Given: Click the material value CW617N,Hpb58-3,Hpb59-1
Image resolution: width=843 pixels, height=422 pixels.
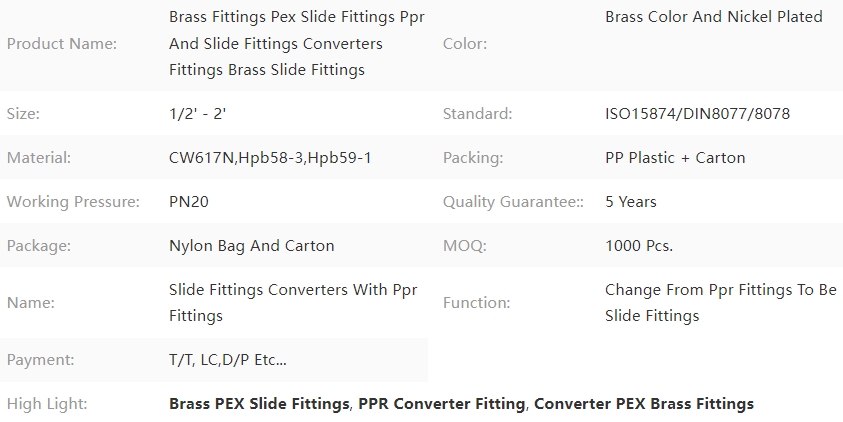Looking at the screenshot, I should [270, 158].
